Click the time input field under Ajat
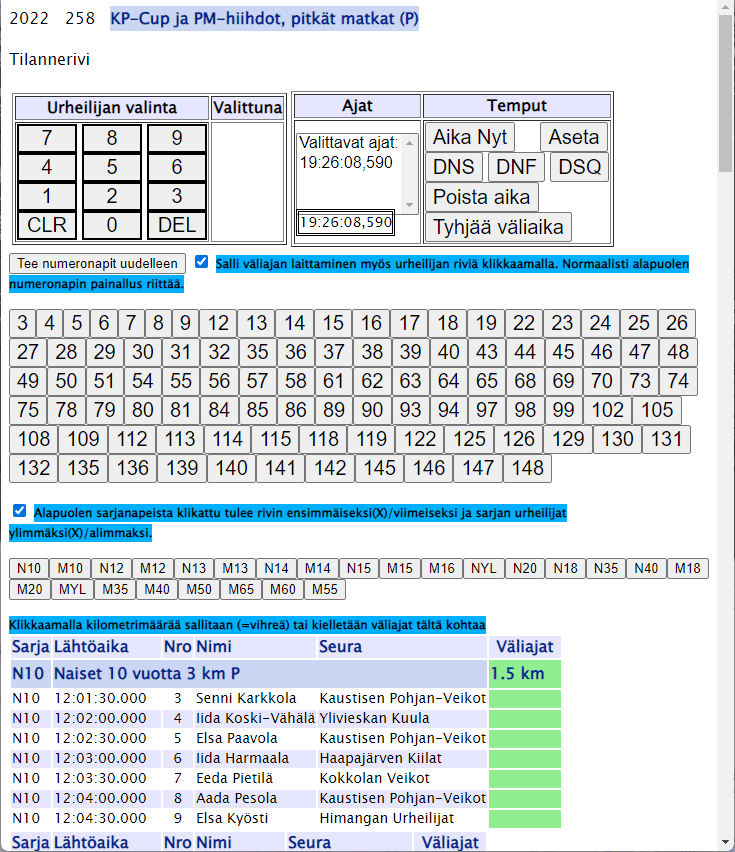 (x=345, y=222)
